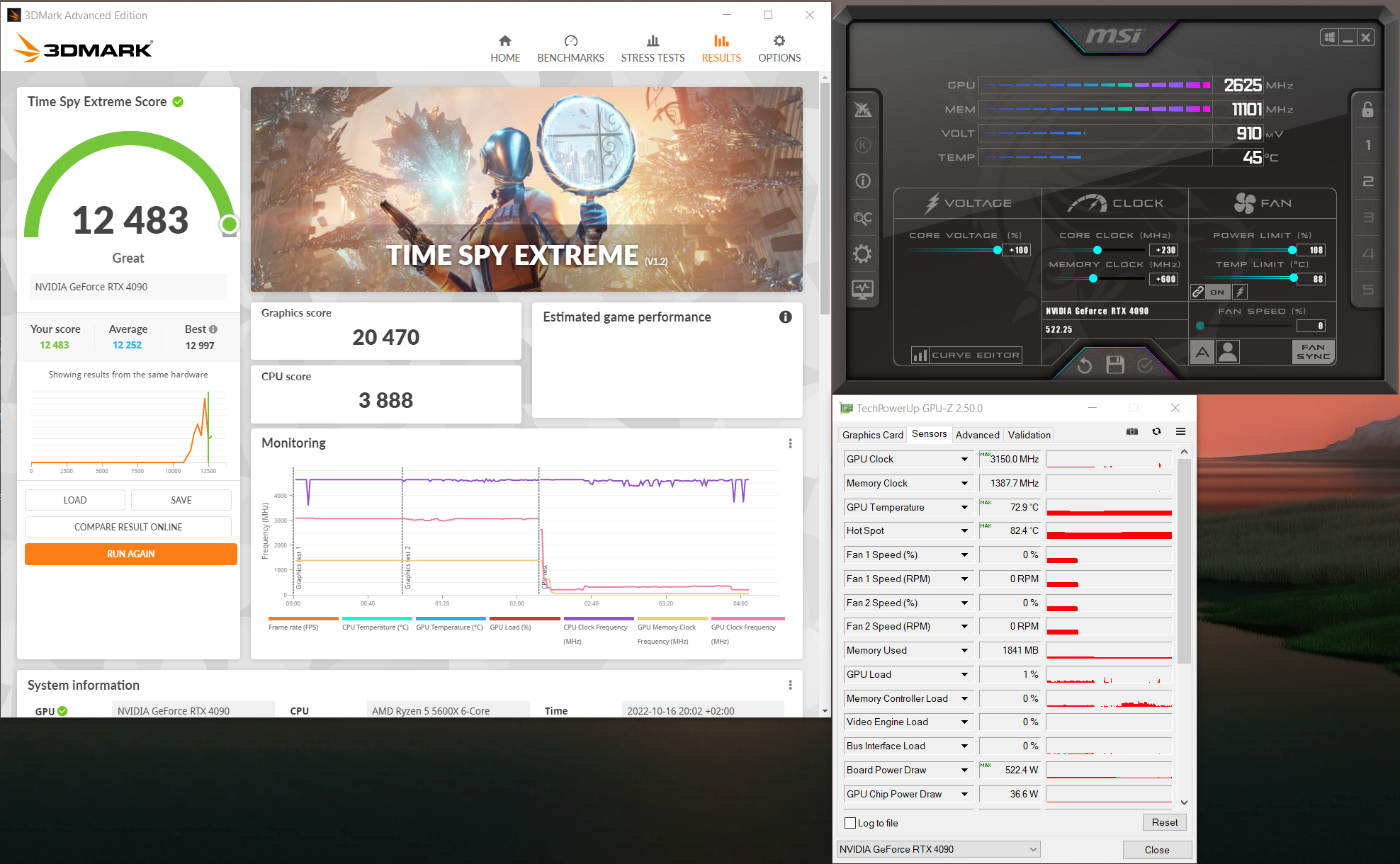Save Afterburner settings with floppy icon
1400x864 pixels.
[1115, 365]
